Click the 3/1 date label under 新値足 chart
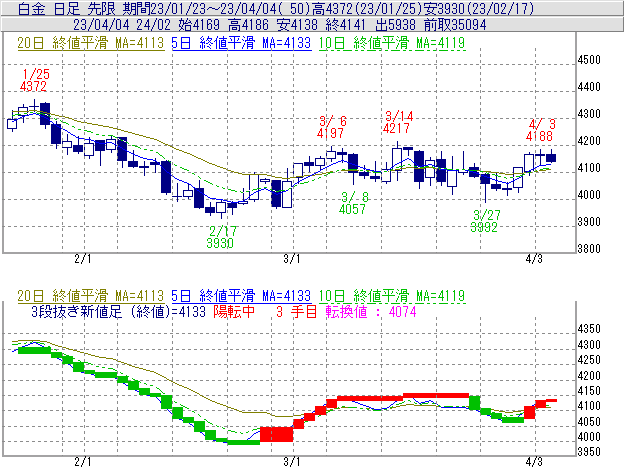Viewport: 624px width, 475px height. (292, 462)
